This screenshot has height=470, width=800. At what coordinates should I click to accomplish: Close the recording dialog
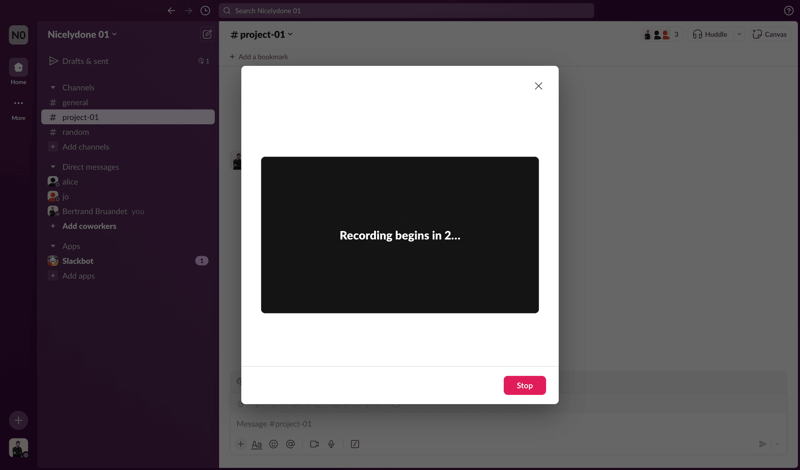pos(538,86)
